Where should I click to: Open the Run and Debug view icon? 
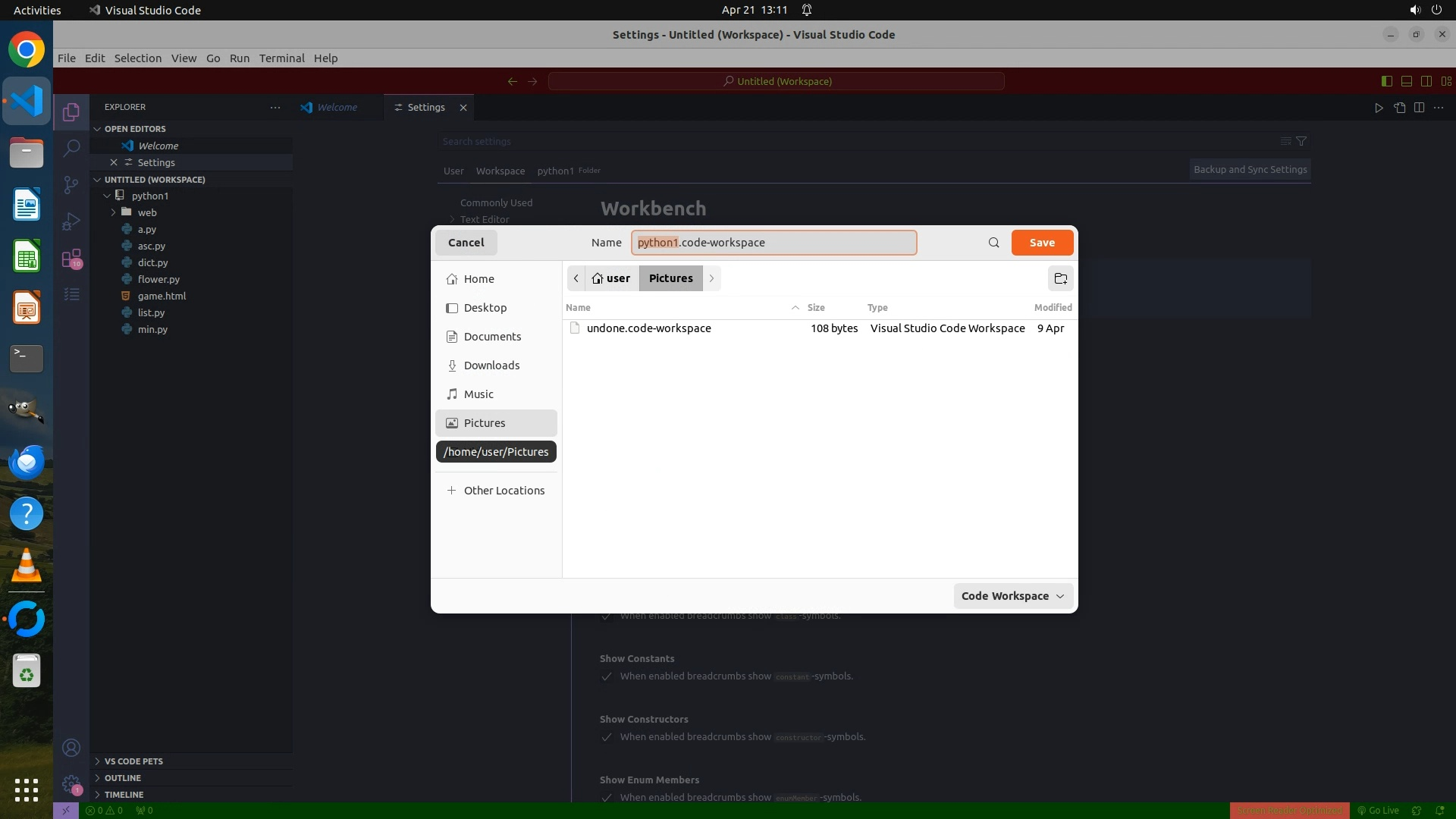tap(71, 221)
